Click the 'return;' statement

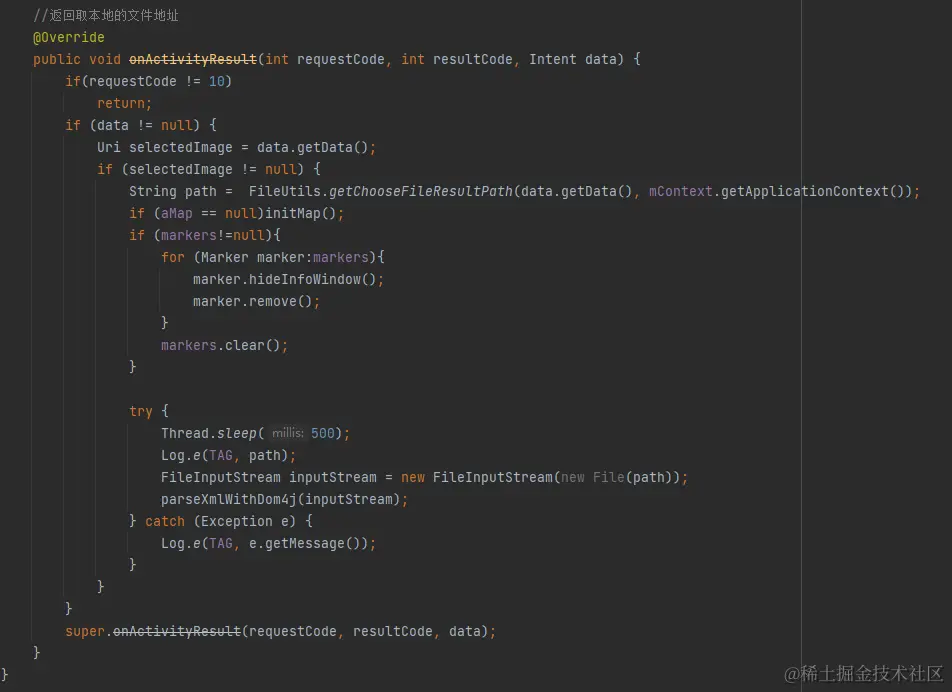tap(124, 103)
